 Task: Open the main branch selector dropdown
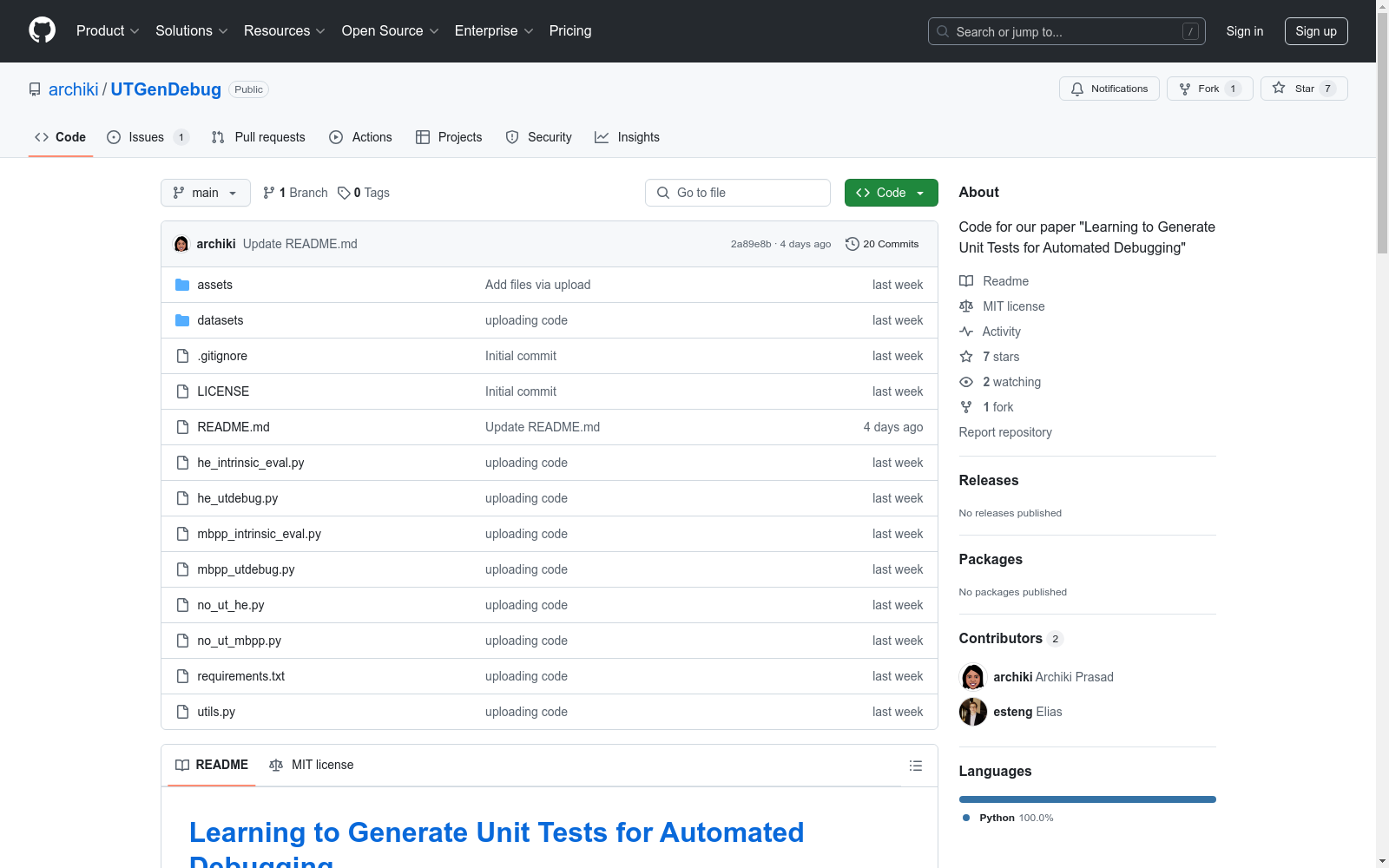pyautogui.click(x=206, y=193)
